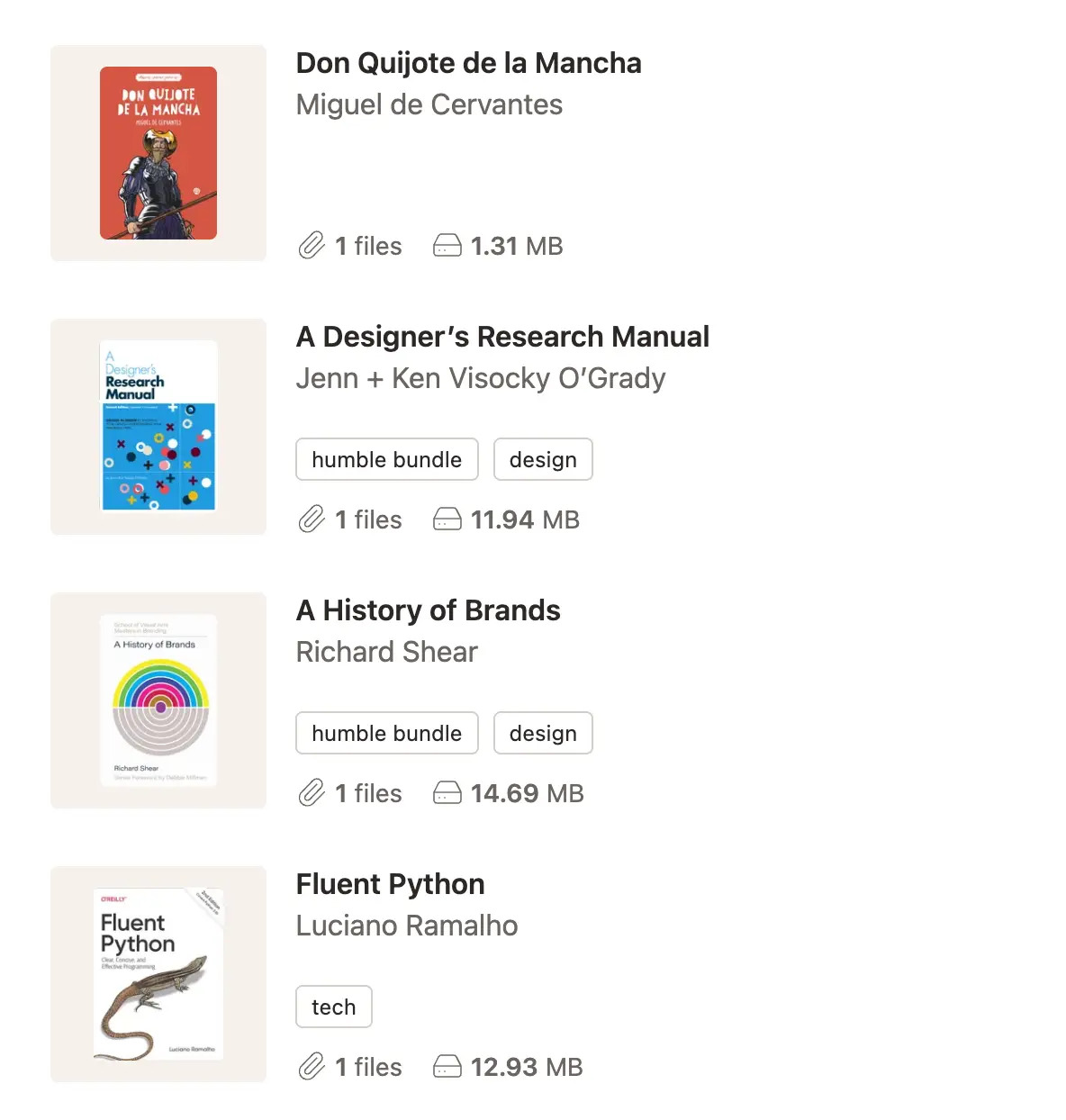Open the Fluent Python book entry
1066x1120 pixels.
[390, 884]
